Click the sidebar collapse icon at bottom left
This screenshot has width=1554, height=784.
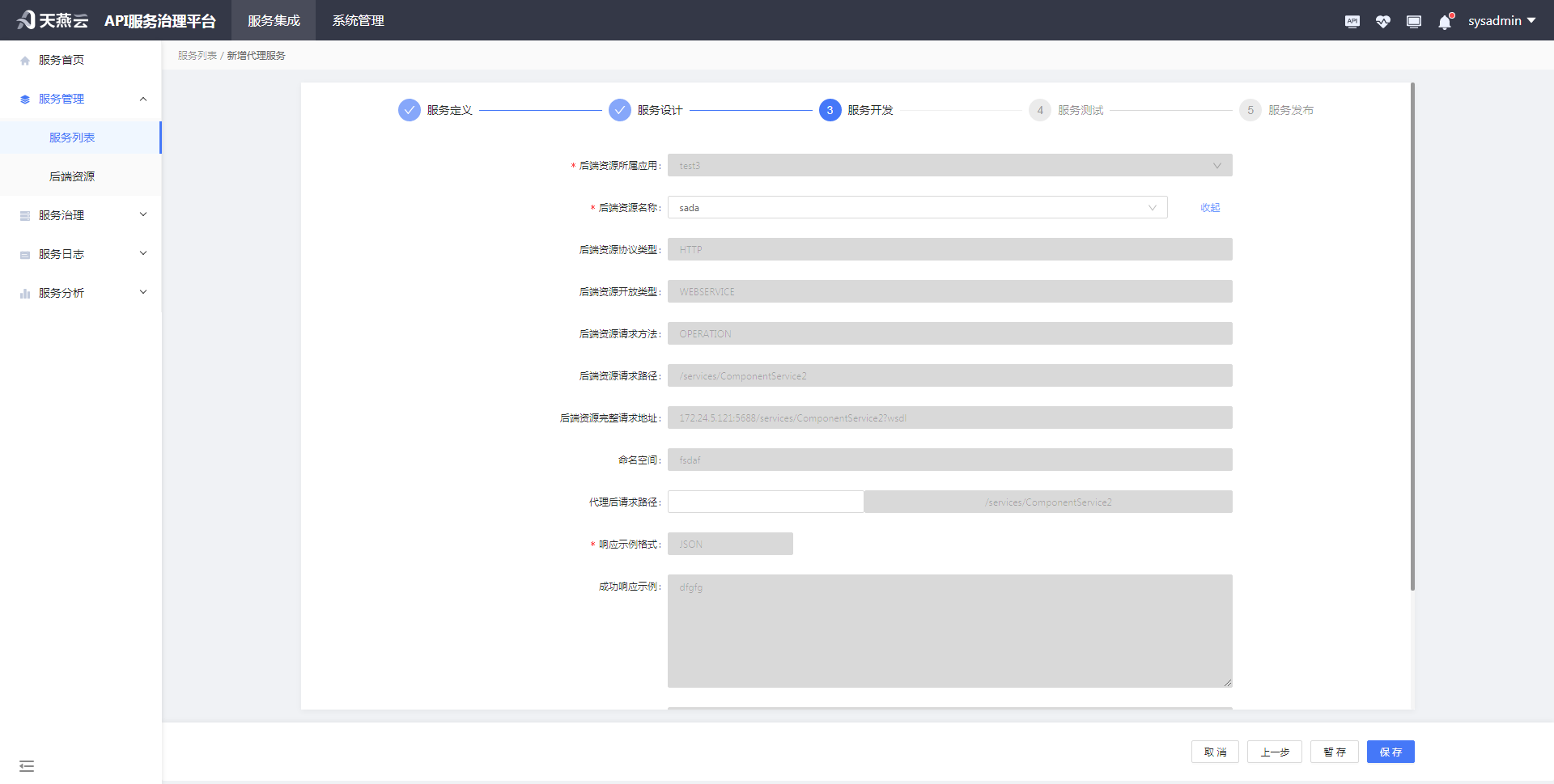point(27,765)
